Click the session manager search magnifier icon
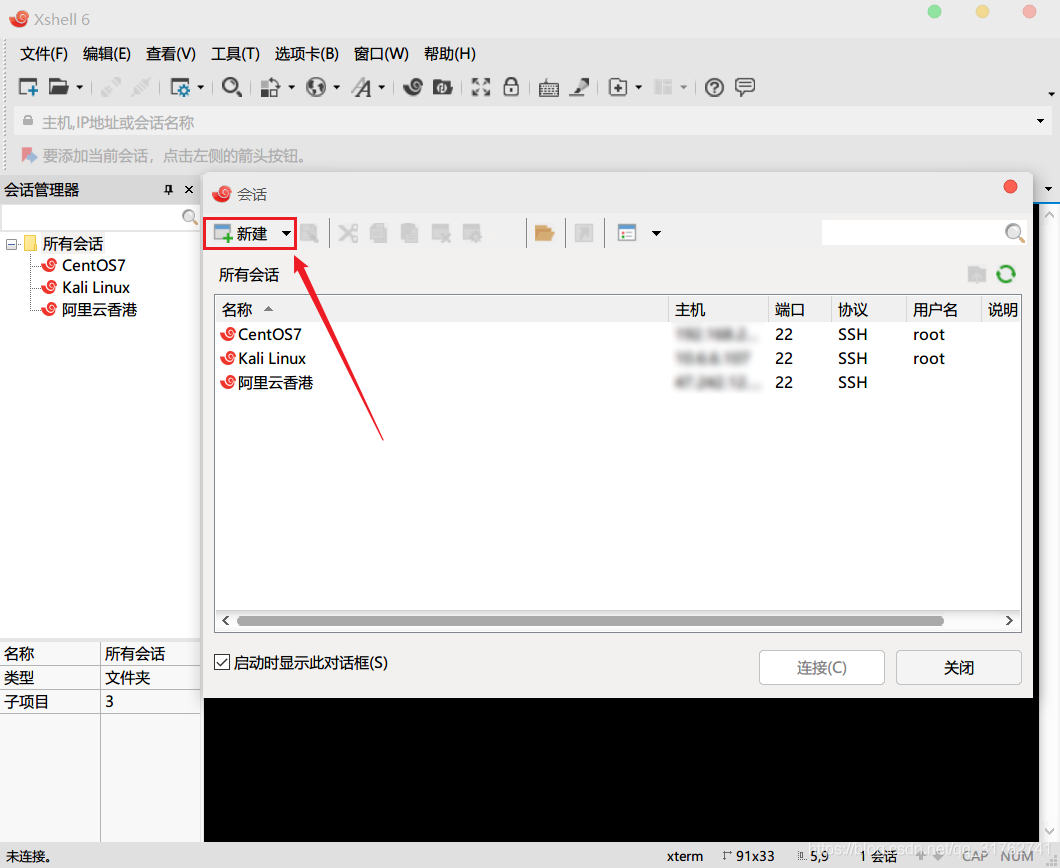 [x=190, y=217]
